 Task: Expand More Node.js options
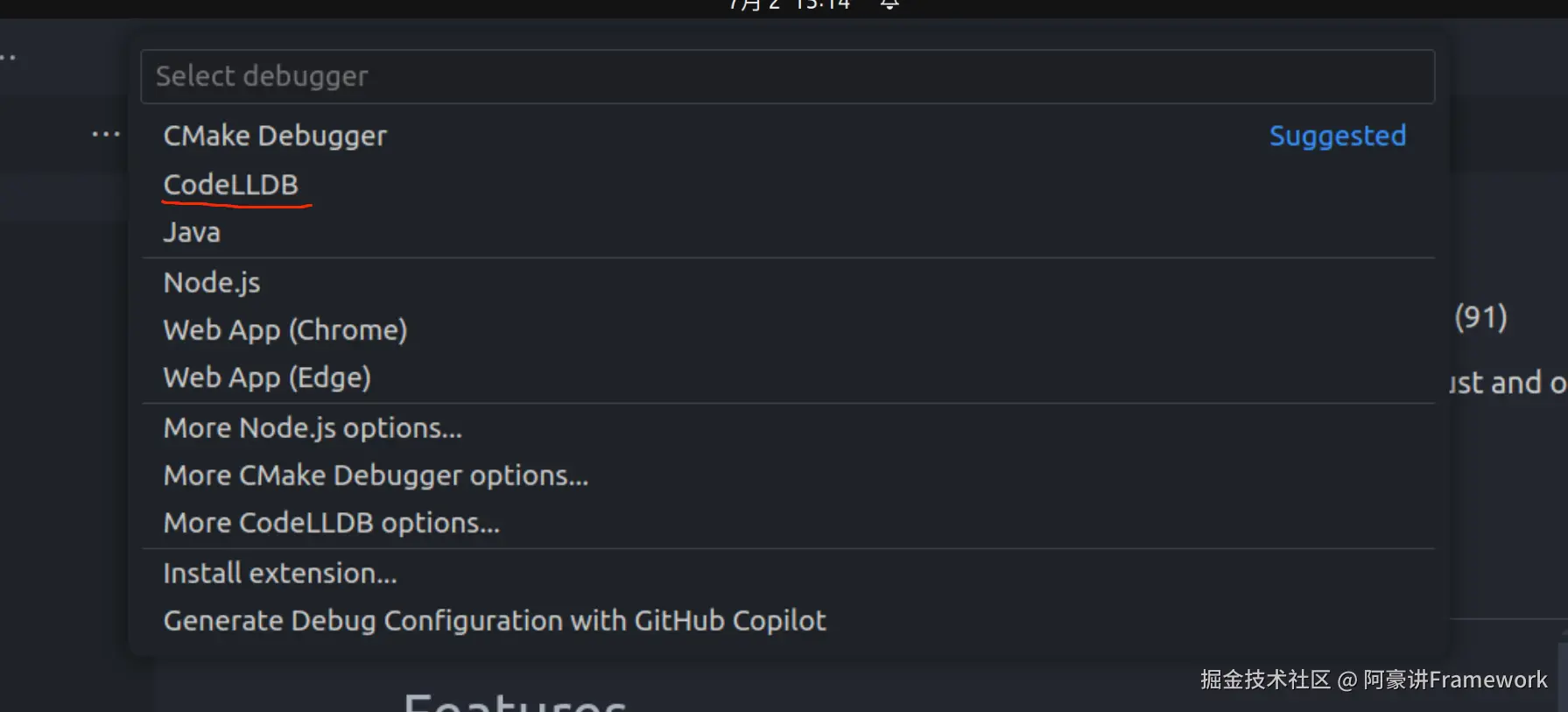coord(313,428)
